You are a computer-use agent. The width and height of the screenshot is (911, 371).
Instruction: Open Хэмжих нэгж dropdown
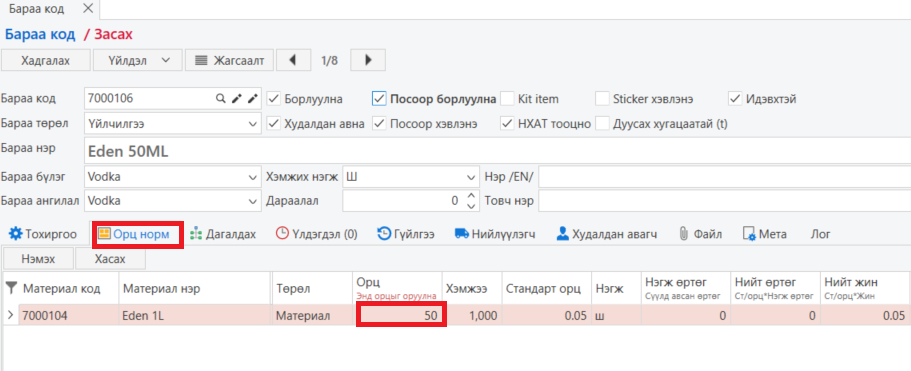pos(471,177)
